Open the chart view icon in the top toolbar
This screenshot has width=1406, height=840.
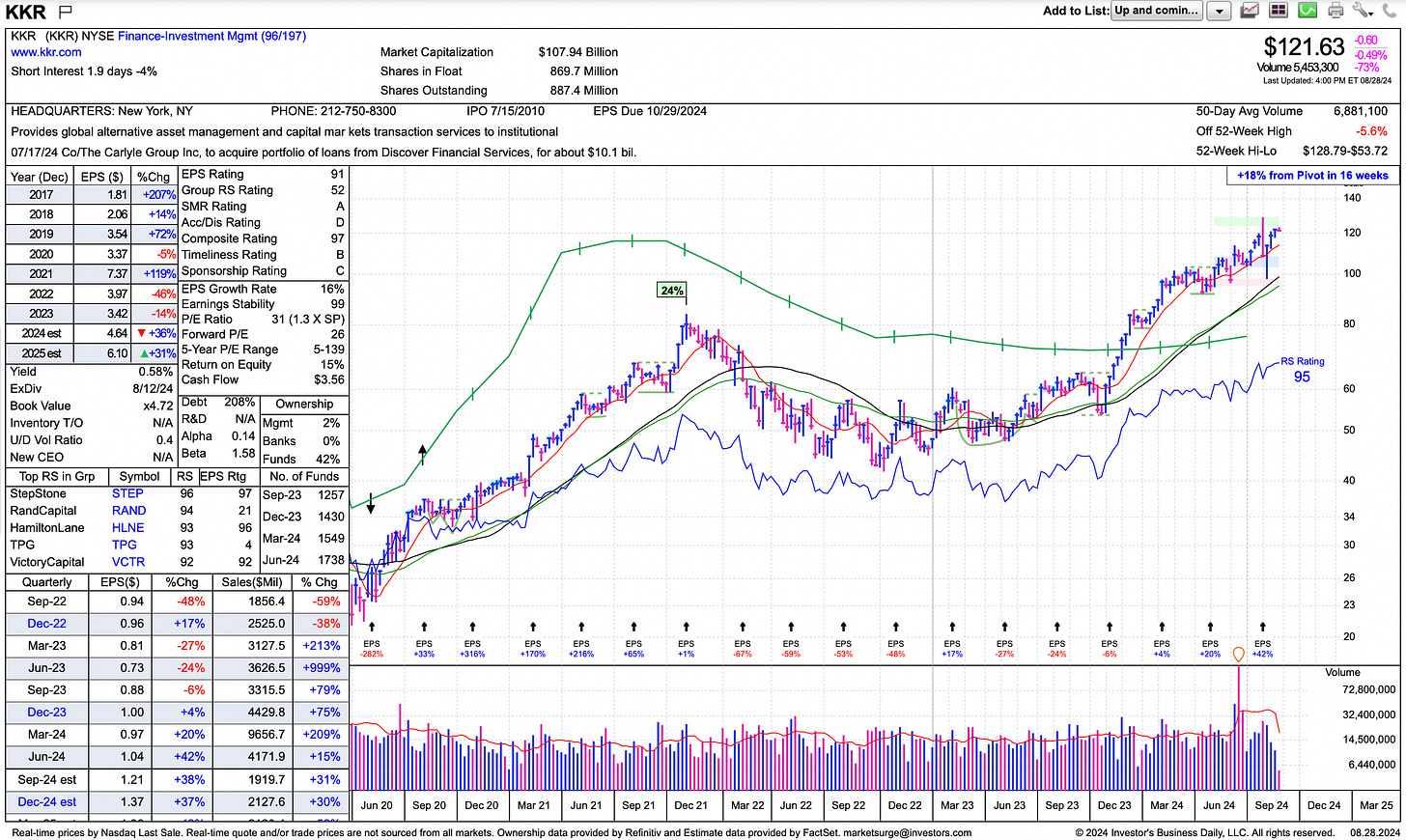(x=1250, y=11)
